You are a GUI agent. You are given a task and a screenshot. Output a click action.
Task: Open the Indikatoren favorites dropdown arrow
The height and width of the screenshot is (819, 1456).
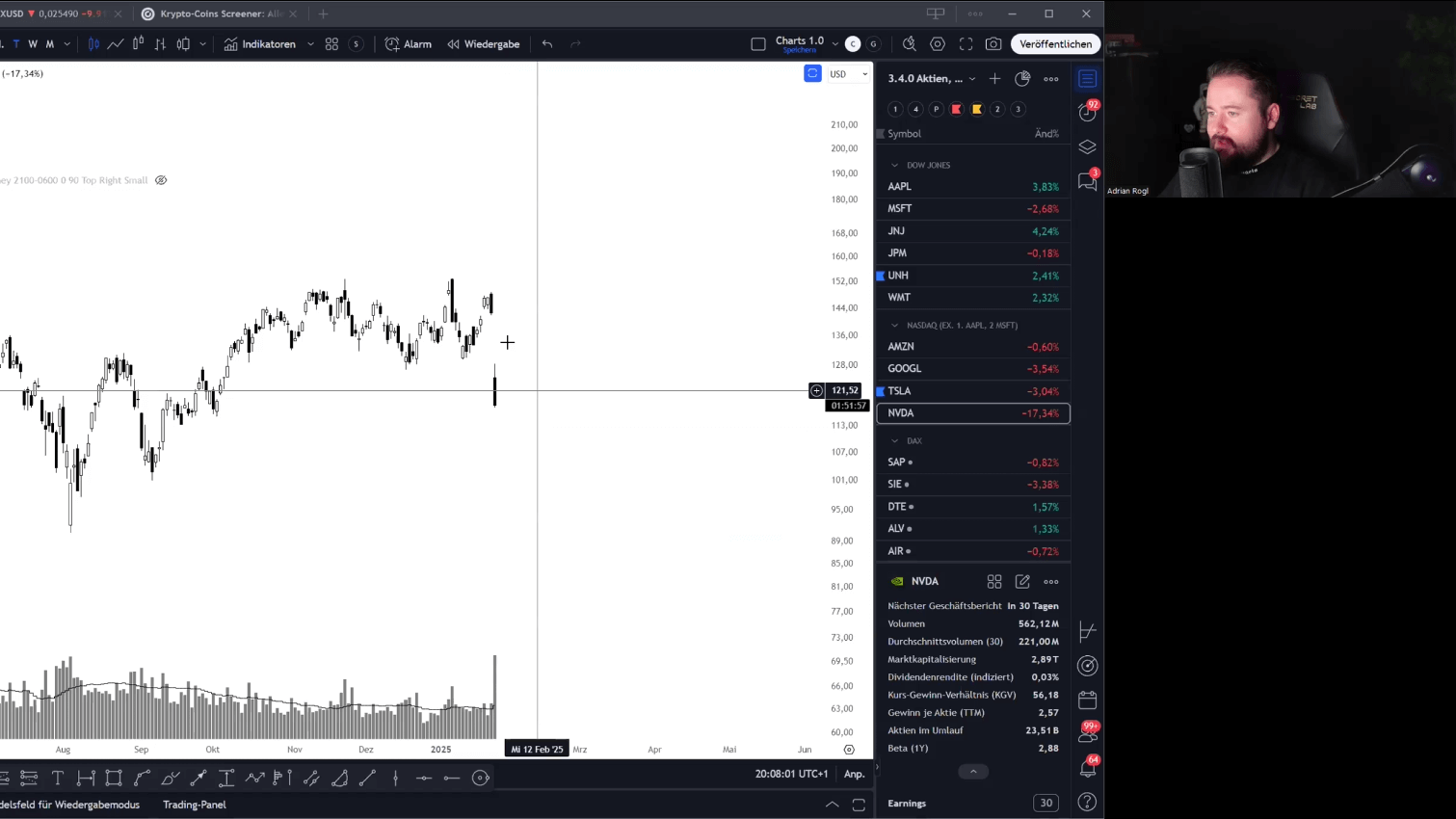coord(310,44)
